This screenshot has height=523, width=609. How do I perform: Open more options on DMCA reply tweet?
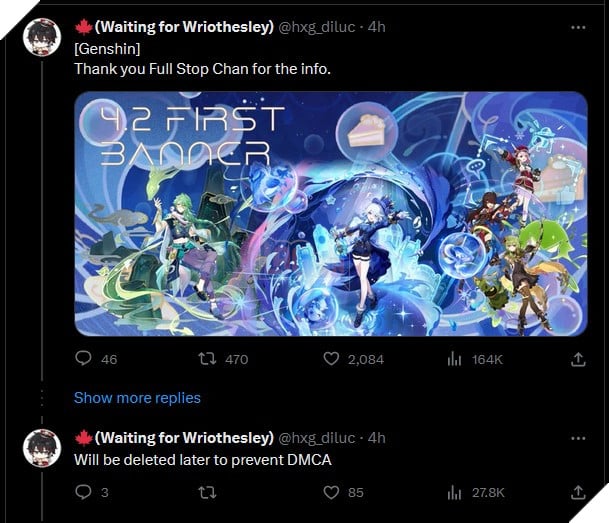(578, 438)
